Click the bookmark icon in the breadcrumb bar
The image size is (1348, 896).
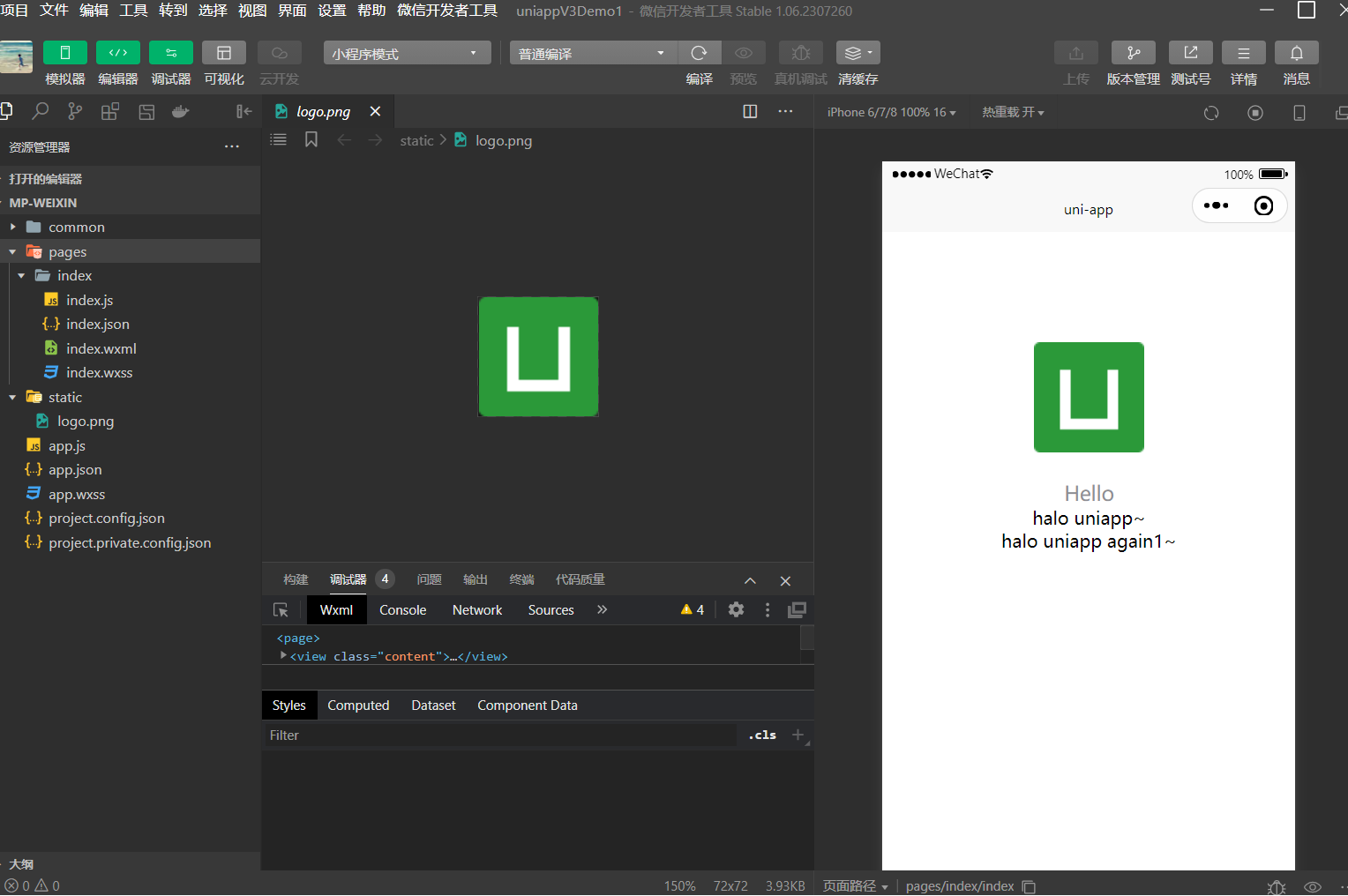311,139
